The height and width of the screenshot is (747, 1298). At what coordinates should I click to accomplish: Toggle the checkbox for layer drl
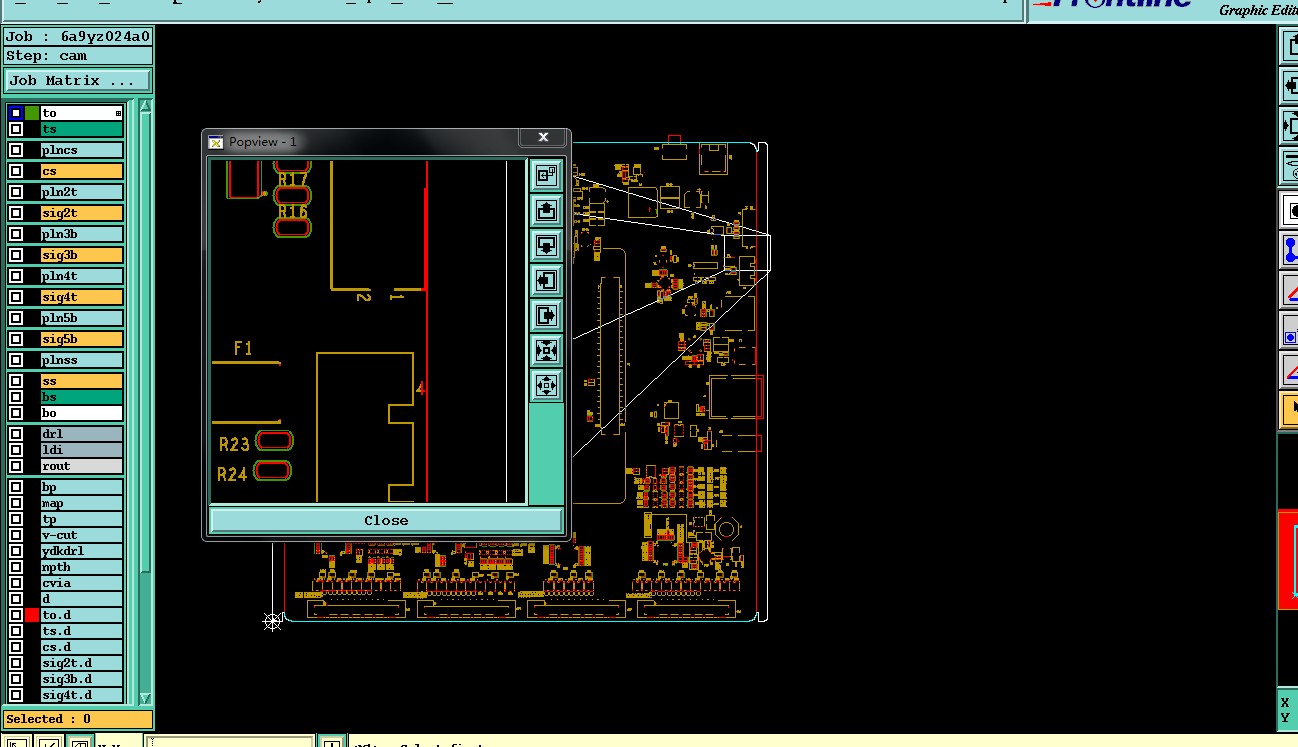16,434
